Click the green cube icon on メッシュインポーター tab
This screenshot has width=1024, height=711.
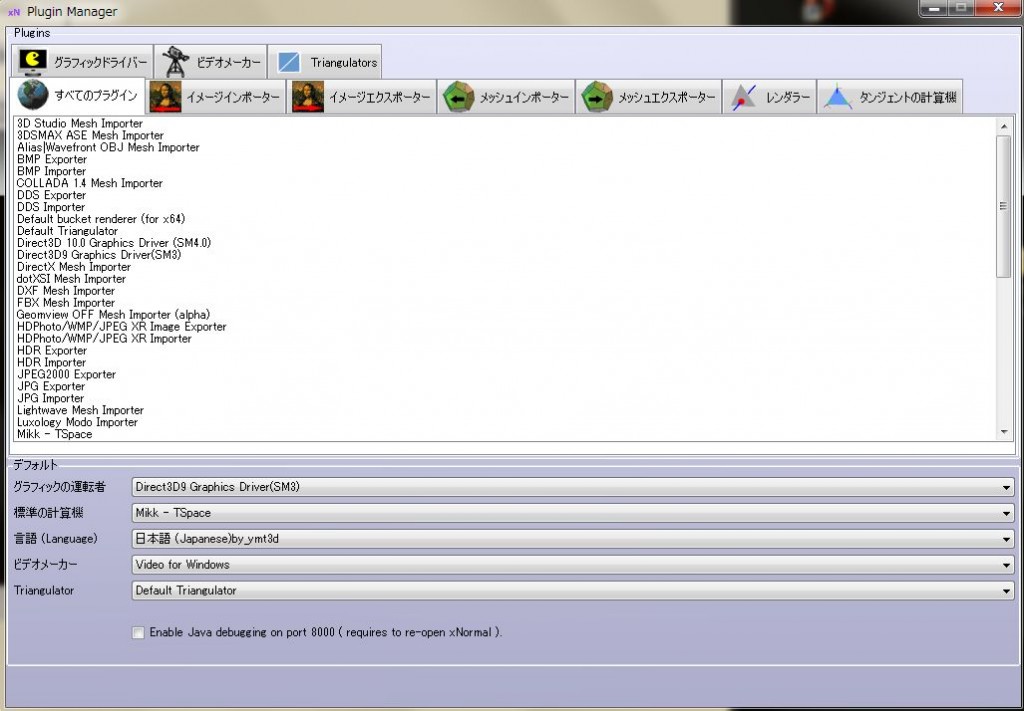tap(459, 96)
